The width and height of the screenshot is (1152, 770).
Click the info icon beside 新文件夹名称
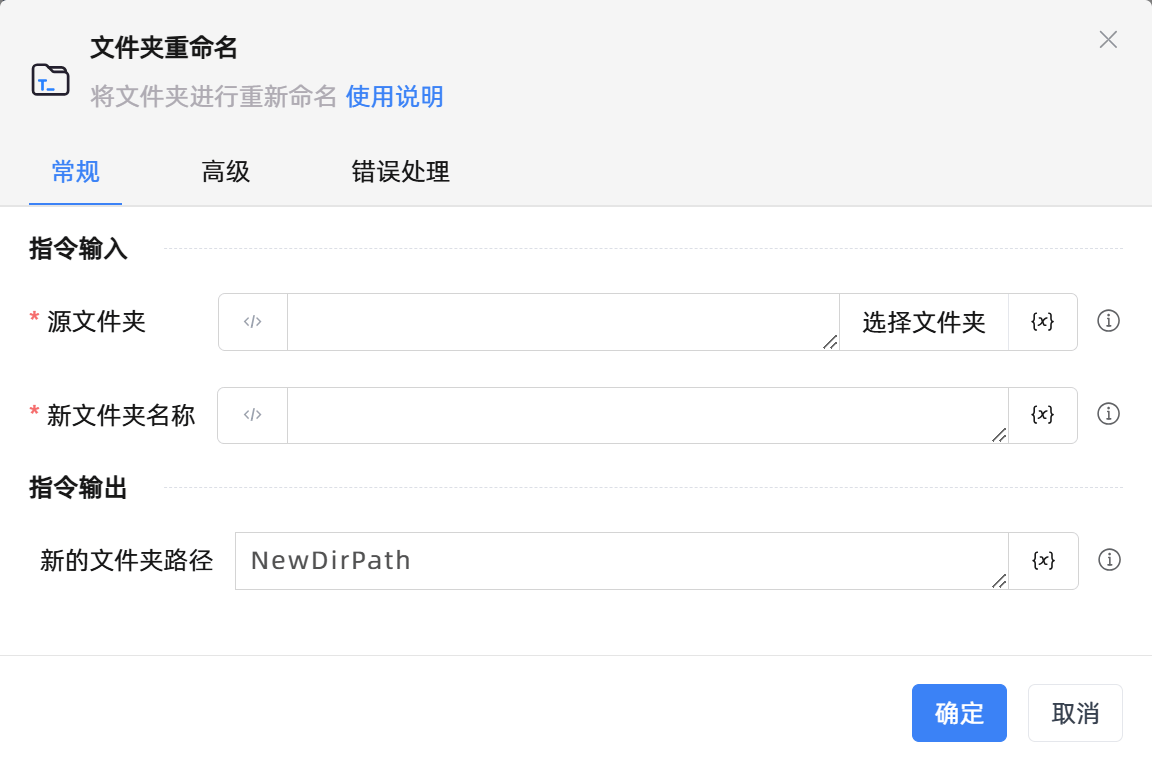click(1108, 415)
